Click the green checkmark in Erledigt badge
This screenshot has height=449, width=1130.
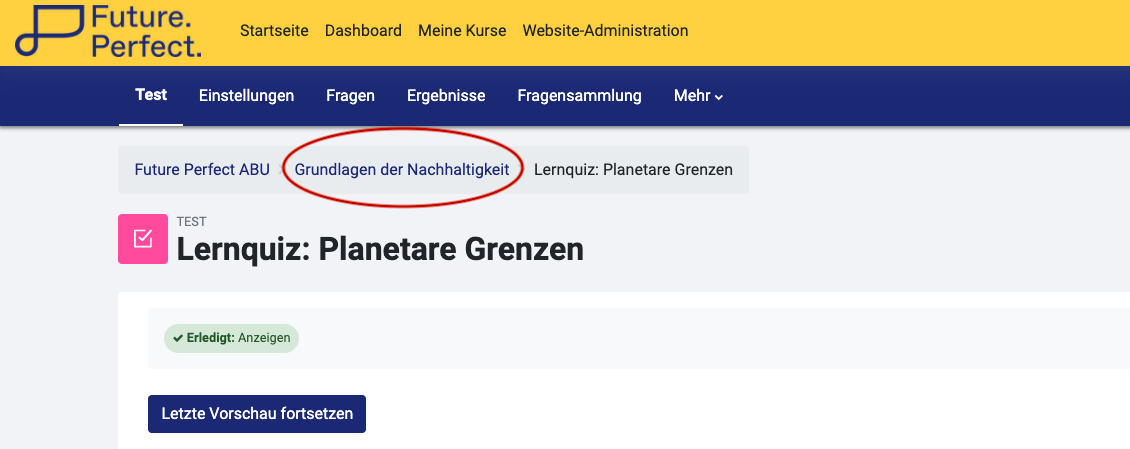(178, 338)
